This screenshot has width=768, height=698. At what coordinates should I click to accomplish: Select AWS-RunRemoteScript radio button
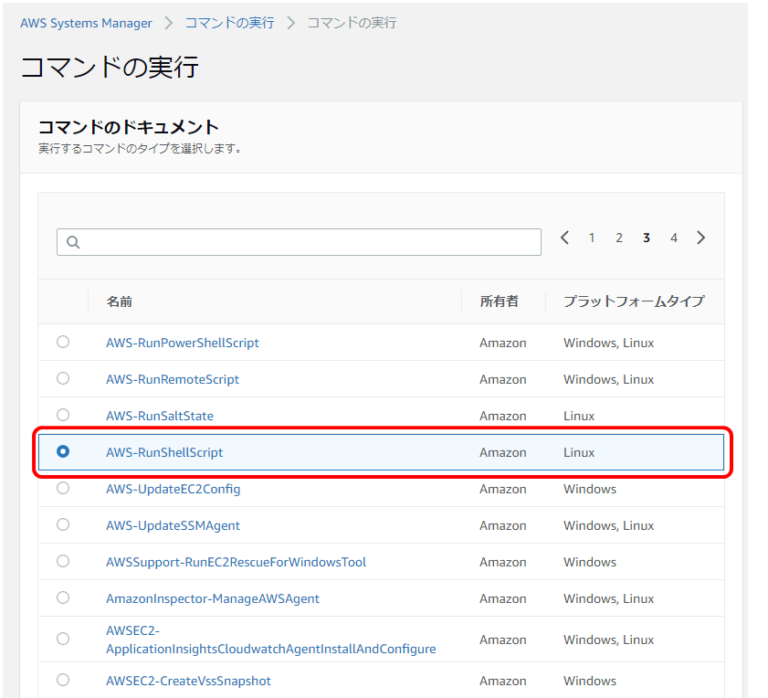point(63,379)
